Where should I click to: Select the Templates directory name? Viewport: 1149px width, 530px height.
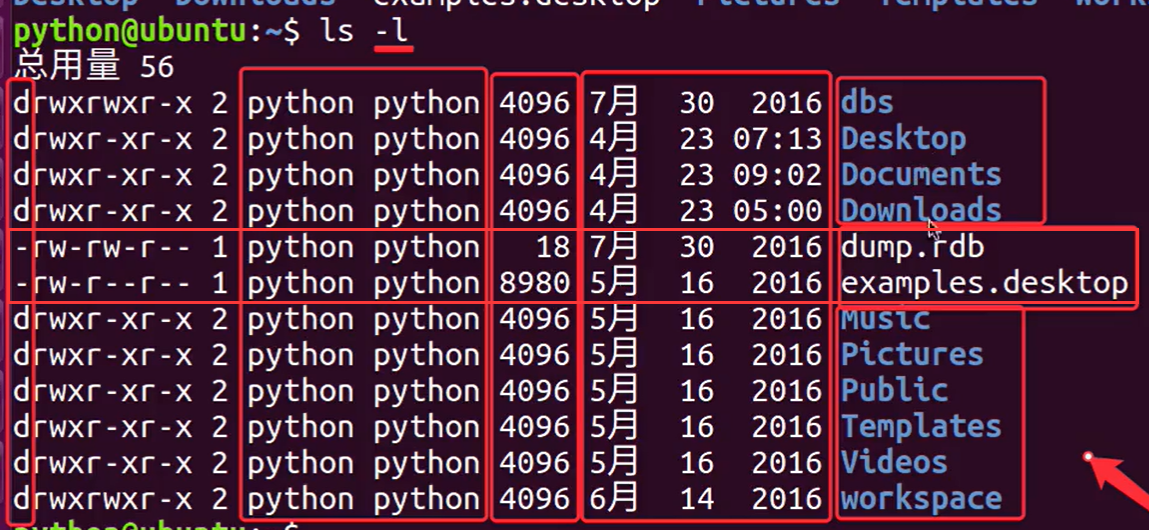coord(921,427)
